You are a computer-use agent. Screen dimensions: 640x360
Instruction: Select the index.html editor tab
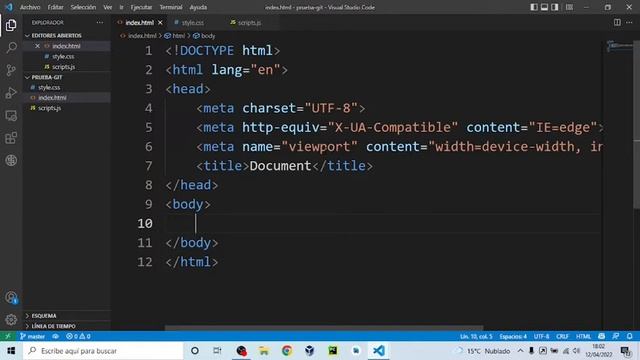(139, 23)
